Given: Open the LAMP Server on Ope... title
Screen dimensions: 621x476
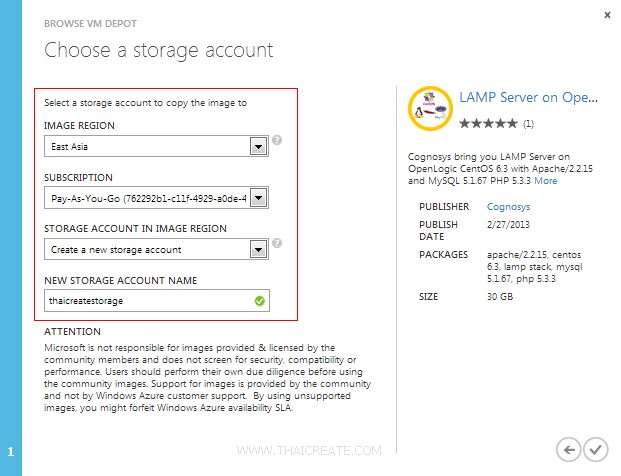Looking at the screenshot, I should (x=527, y=99).
